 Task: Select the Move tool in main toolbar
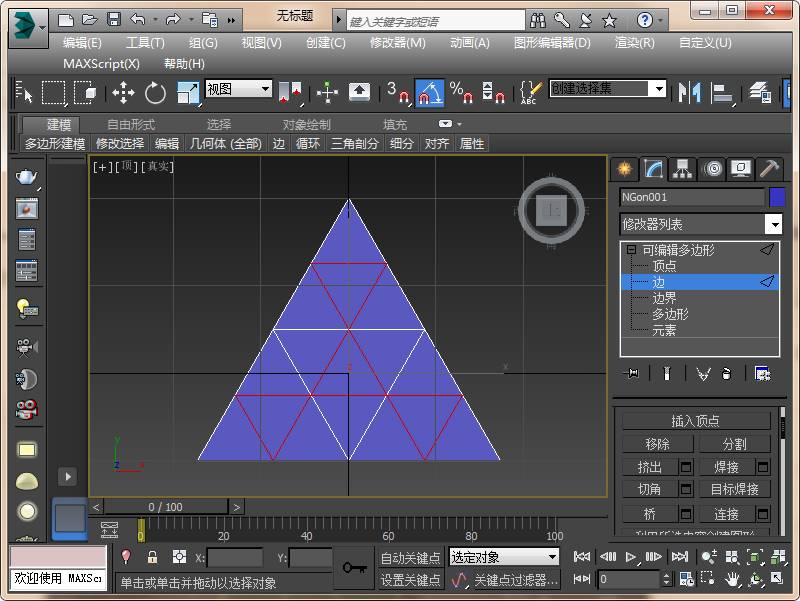coord(123,92)
